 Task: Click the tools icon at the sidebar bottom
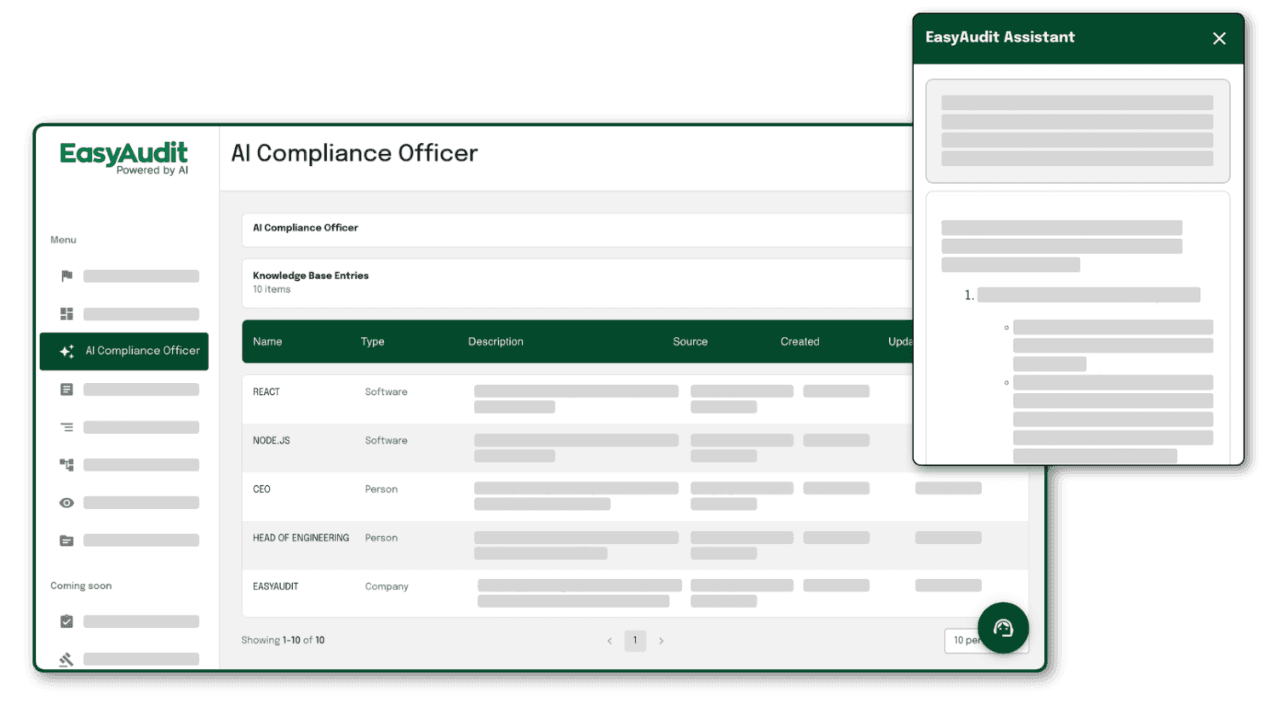(66, 659)
